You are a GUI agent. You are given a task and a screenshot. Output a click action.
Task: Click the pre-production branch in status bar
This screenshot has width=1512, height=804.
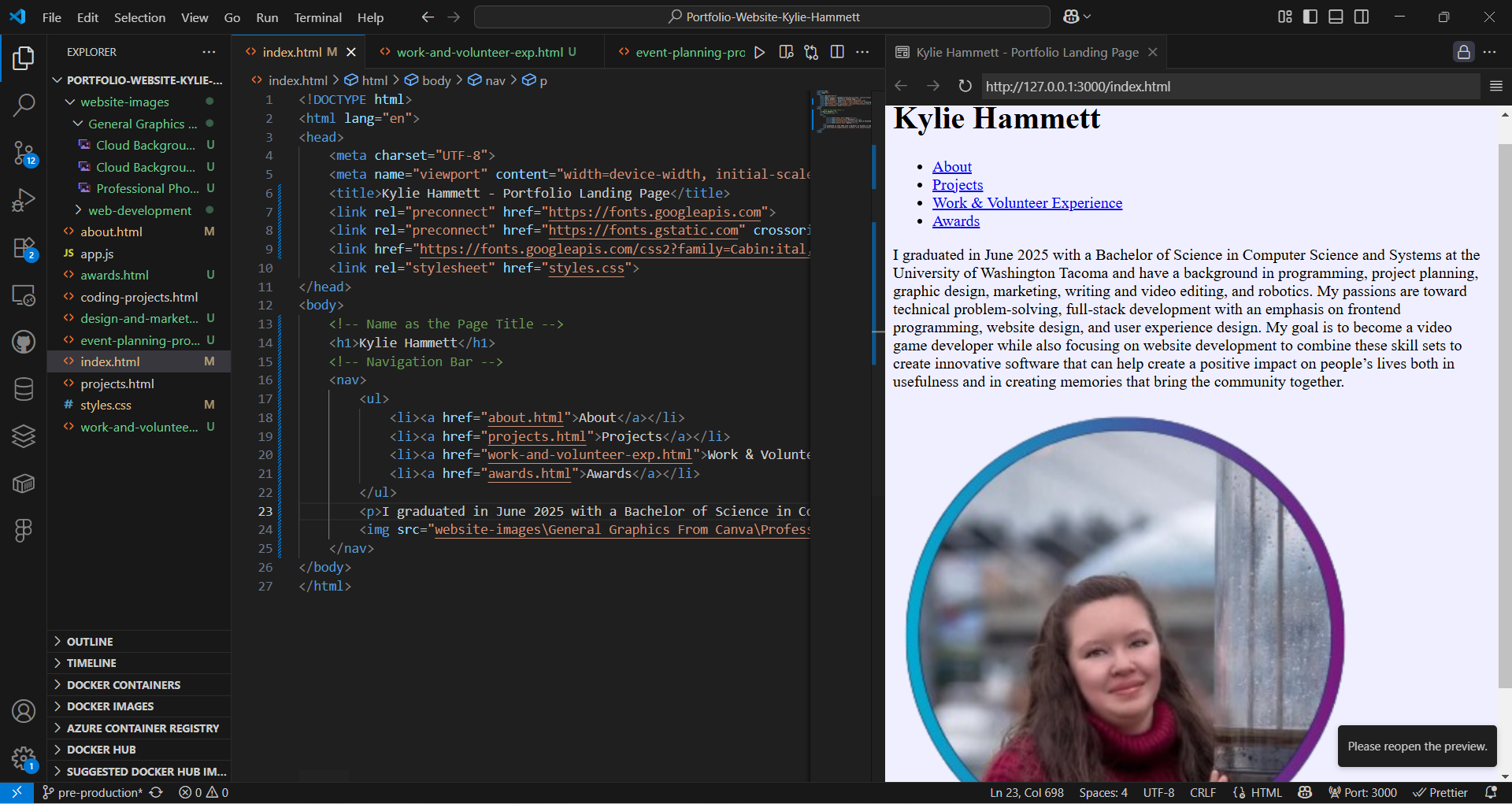92,792
